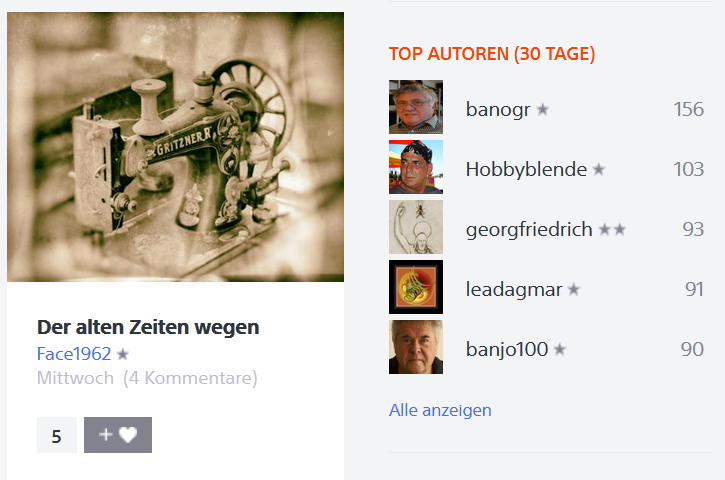This screenshot has width=725, height=480.
Task: Select the georgfriedrich author name
Action: tap(529, 229)
